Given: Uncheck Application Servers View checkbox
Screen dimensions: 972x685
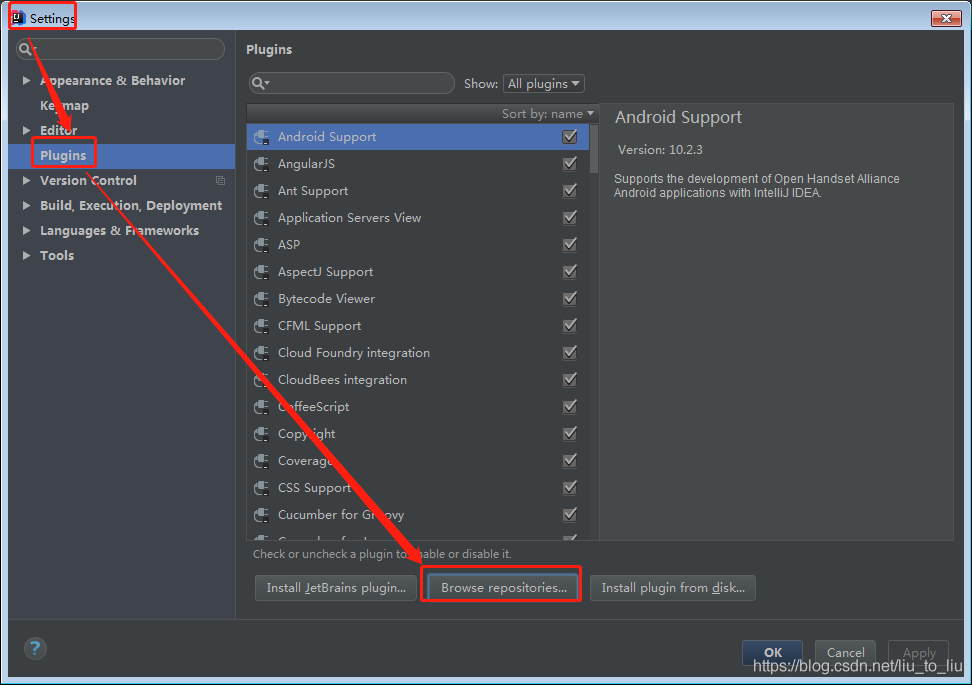Looking at the screenshot, I should [570, 217].
